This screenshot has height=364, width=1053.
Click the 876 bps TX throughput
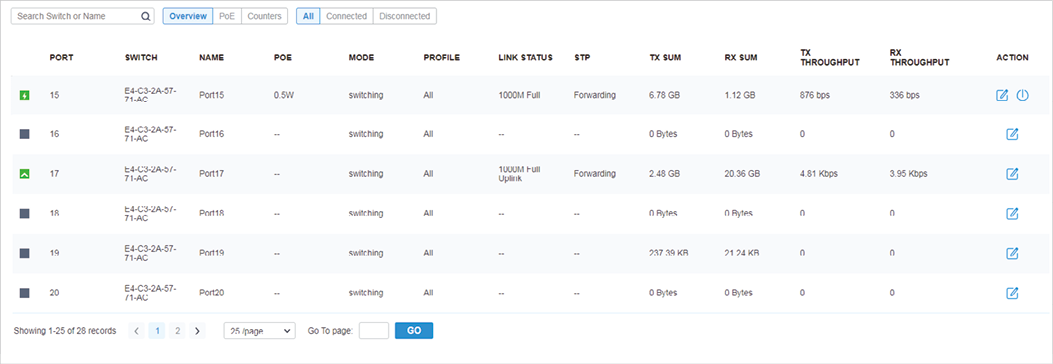pyautogui.click(x=815, y=95)
